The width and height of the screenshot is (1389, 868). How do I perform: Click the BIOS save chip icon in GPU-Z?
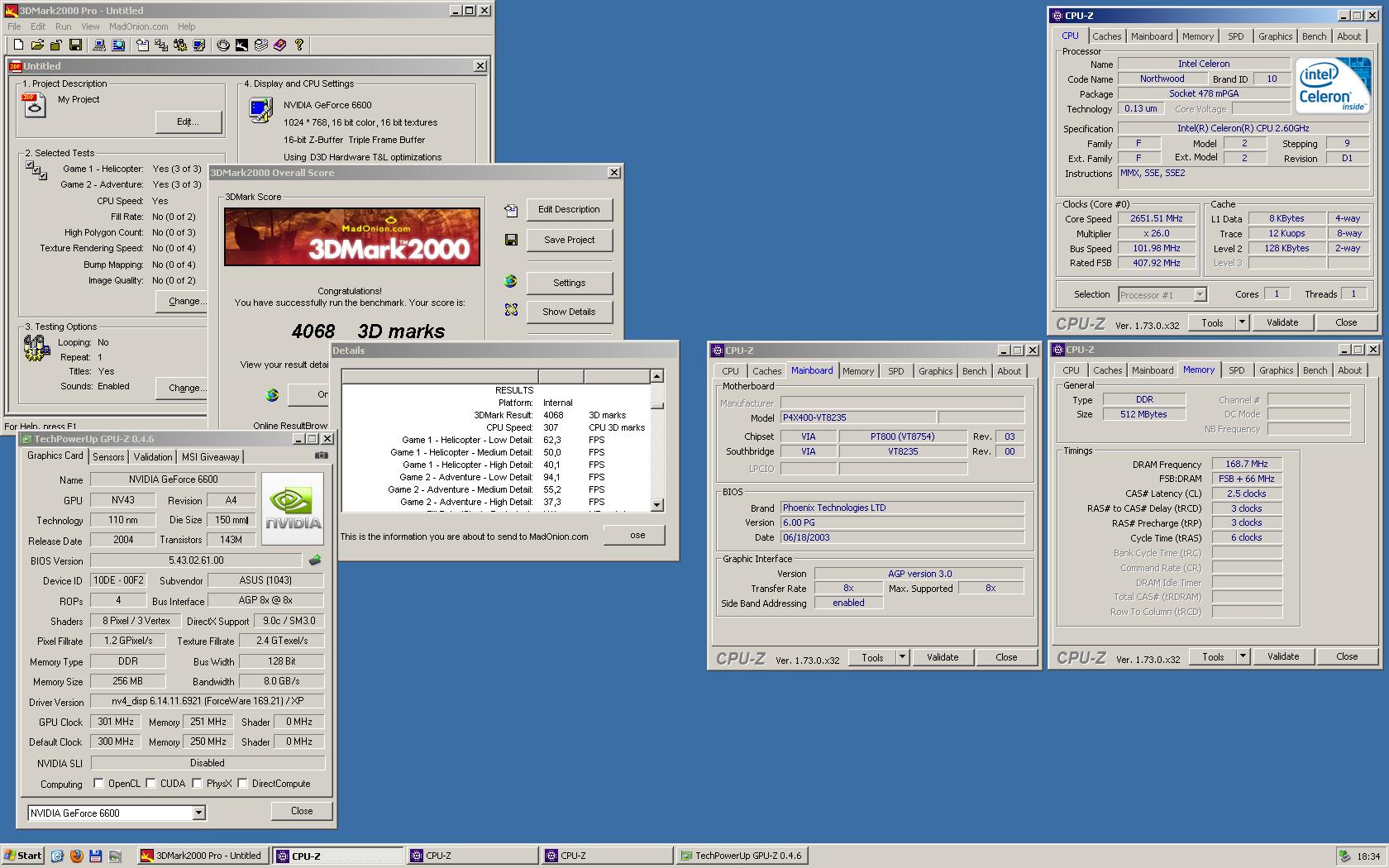click(x=314, y=560)
